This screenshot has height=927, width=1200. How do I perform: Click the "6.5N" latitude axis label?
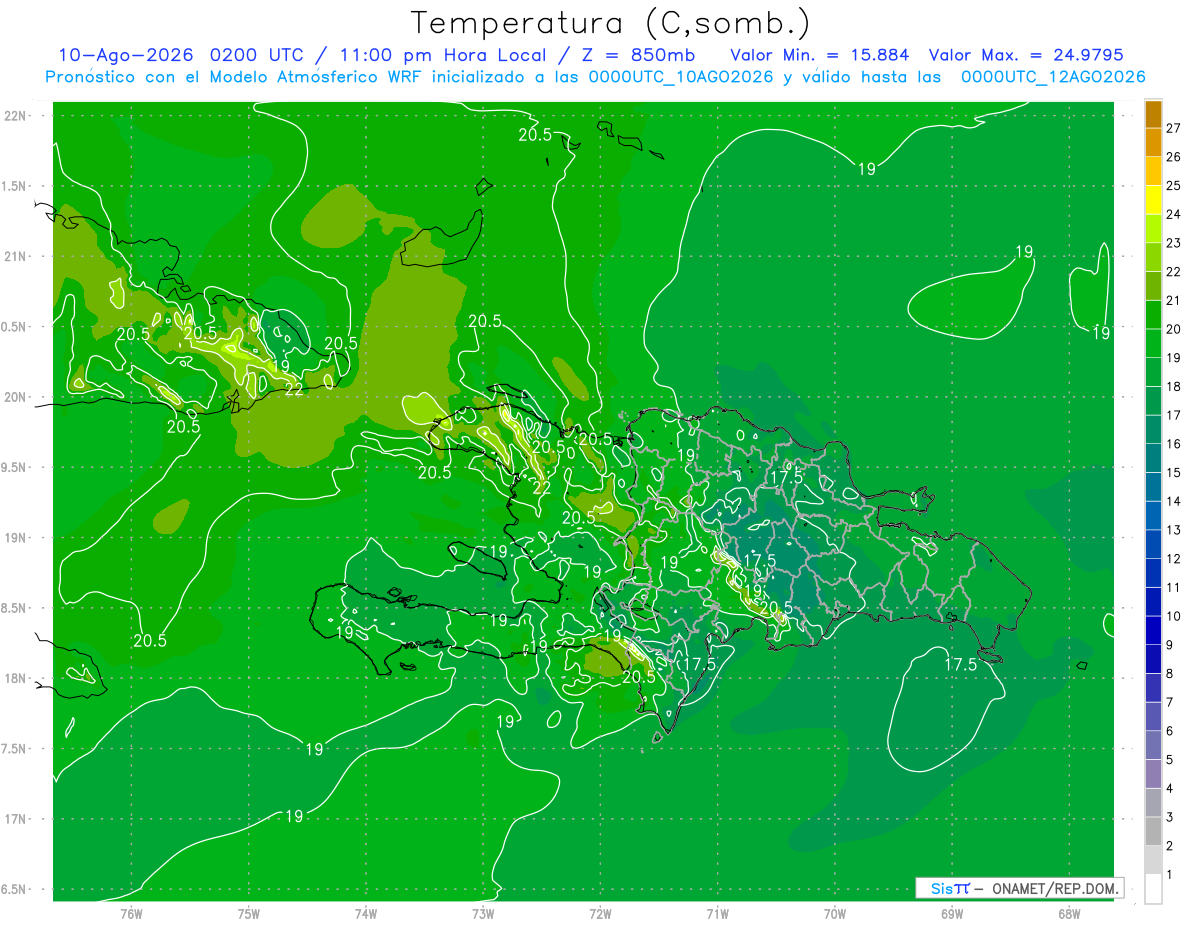(15, 889)
